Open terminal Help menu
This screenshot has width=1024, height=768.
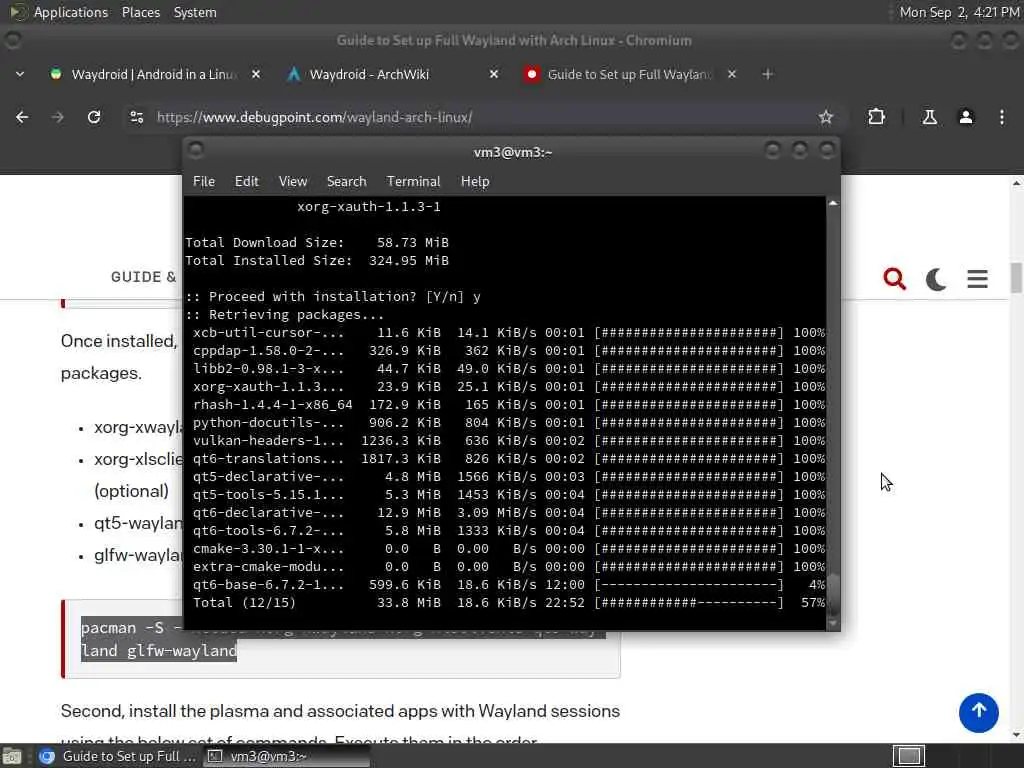(x=475, y=182)
